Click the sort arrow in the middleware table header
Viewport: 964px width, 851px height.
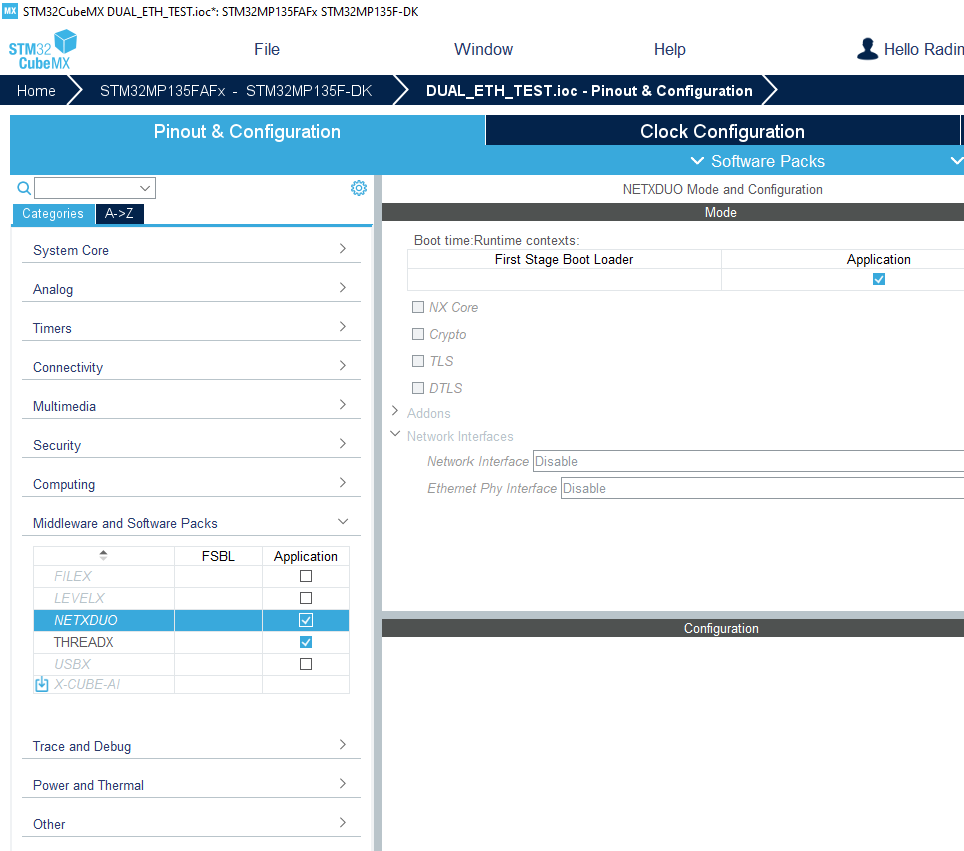point(103,553)
